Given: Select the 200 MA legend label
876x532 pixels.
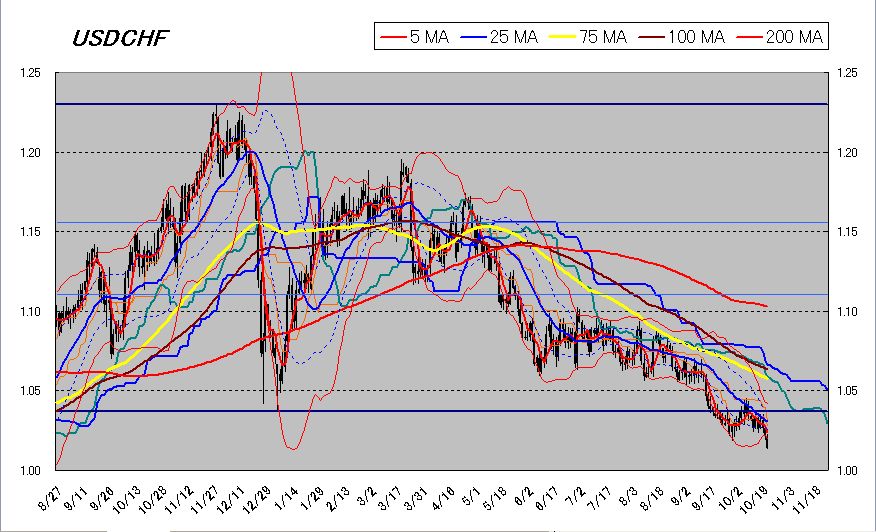Looking at the screenshot, I should [x=794, y=37].
